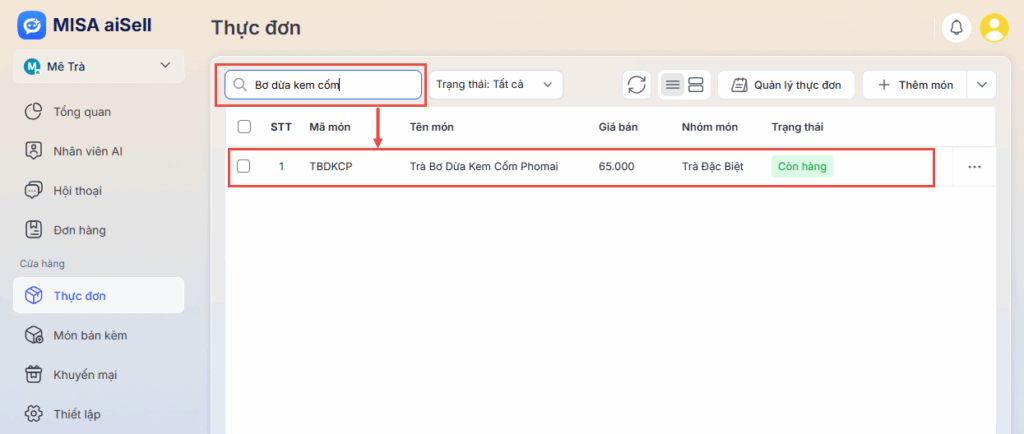Switch to card view layout
This screenshot has width=1024, height=434.
pyautogui.click(x=696, y=85)
